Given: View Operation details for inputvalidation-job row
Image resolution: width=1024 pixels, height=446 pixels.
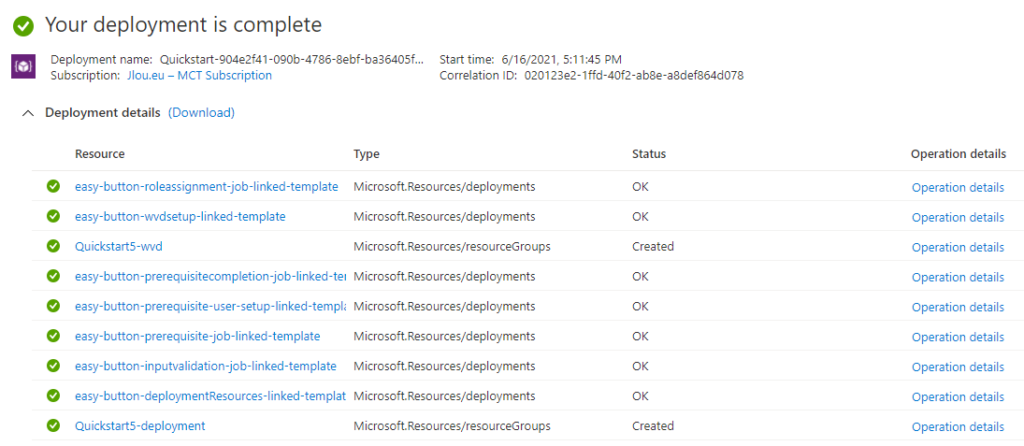Looking at the screenshot, I should tap(958, 367).
